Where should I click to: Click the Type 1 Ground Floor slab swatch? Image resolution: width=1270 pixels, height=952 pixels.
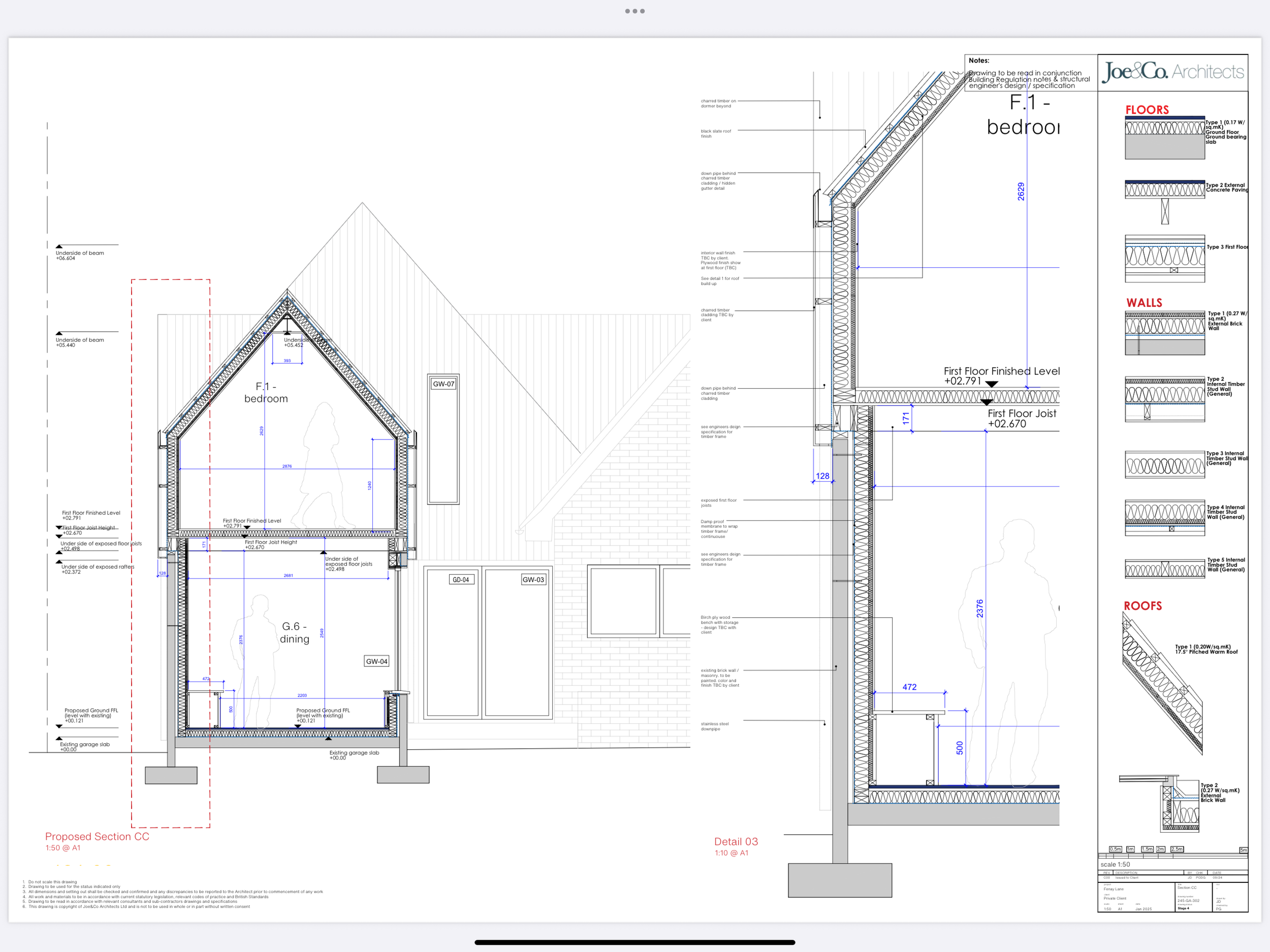point(1164,138)
